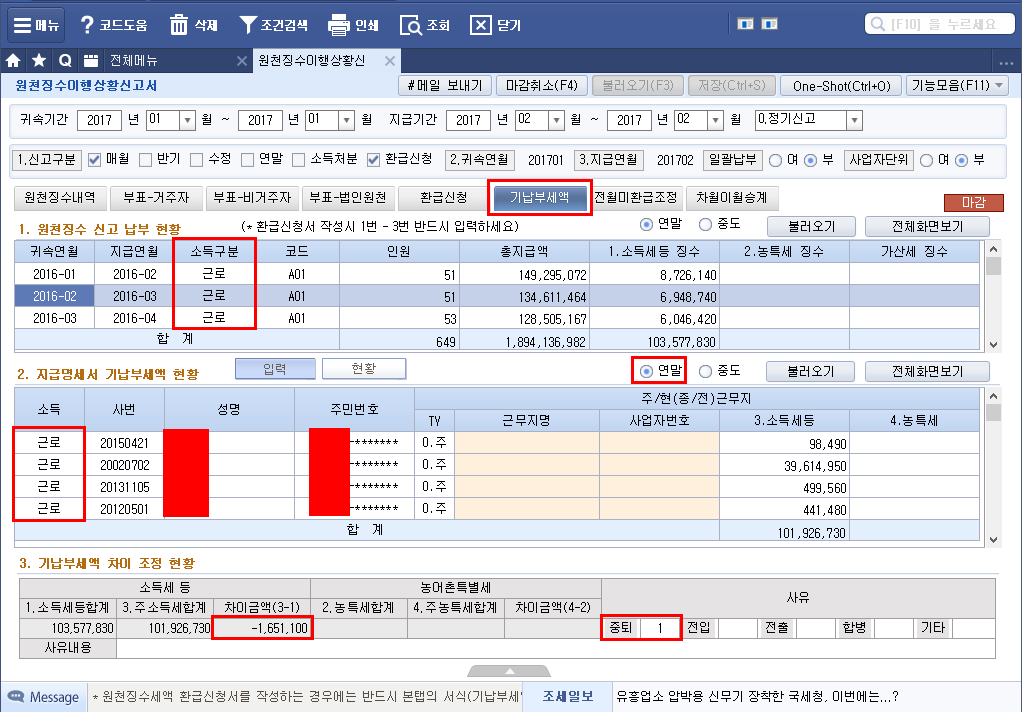The image size is (1022, 712).
Task: Click the 사유내용 input field
Action: pos(556,648)
